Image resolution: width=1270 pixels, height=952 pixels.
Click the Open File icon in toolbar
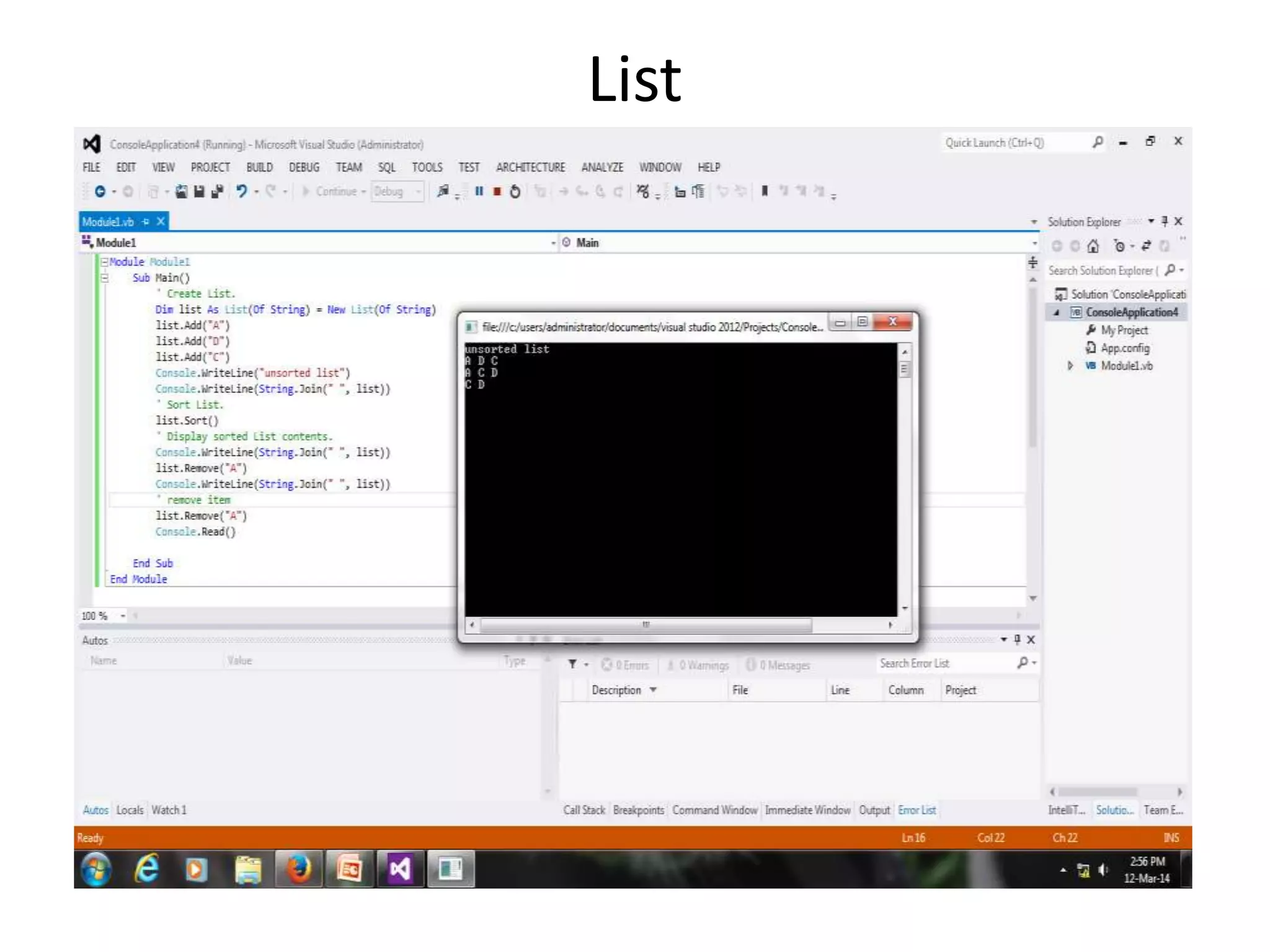tap(181, 192)
